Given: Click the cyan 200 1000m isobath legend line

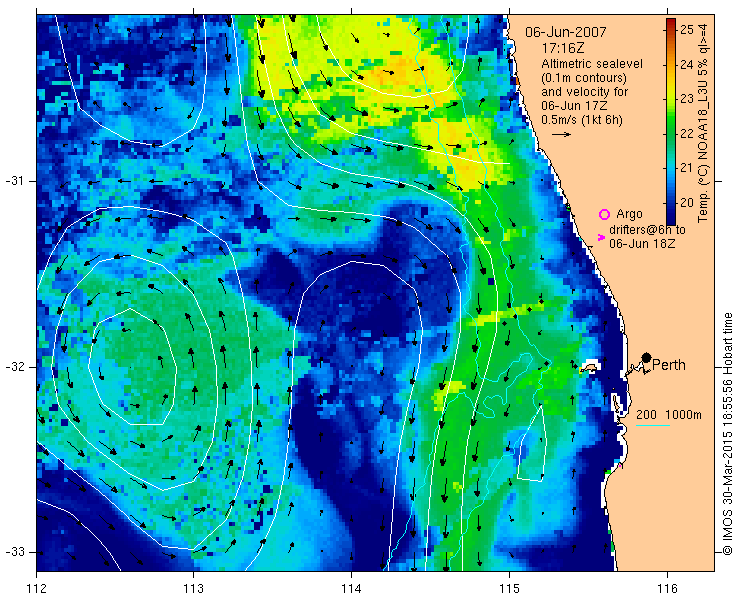Looking at the screenshot, I should (653, 426).
